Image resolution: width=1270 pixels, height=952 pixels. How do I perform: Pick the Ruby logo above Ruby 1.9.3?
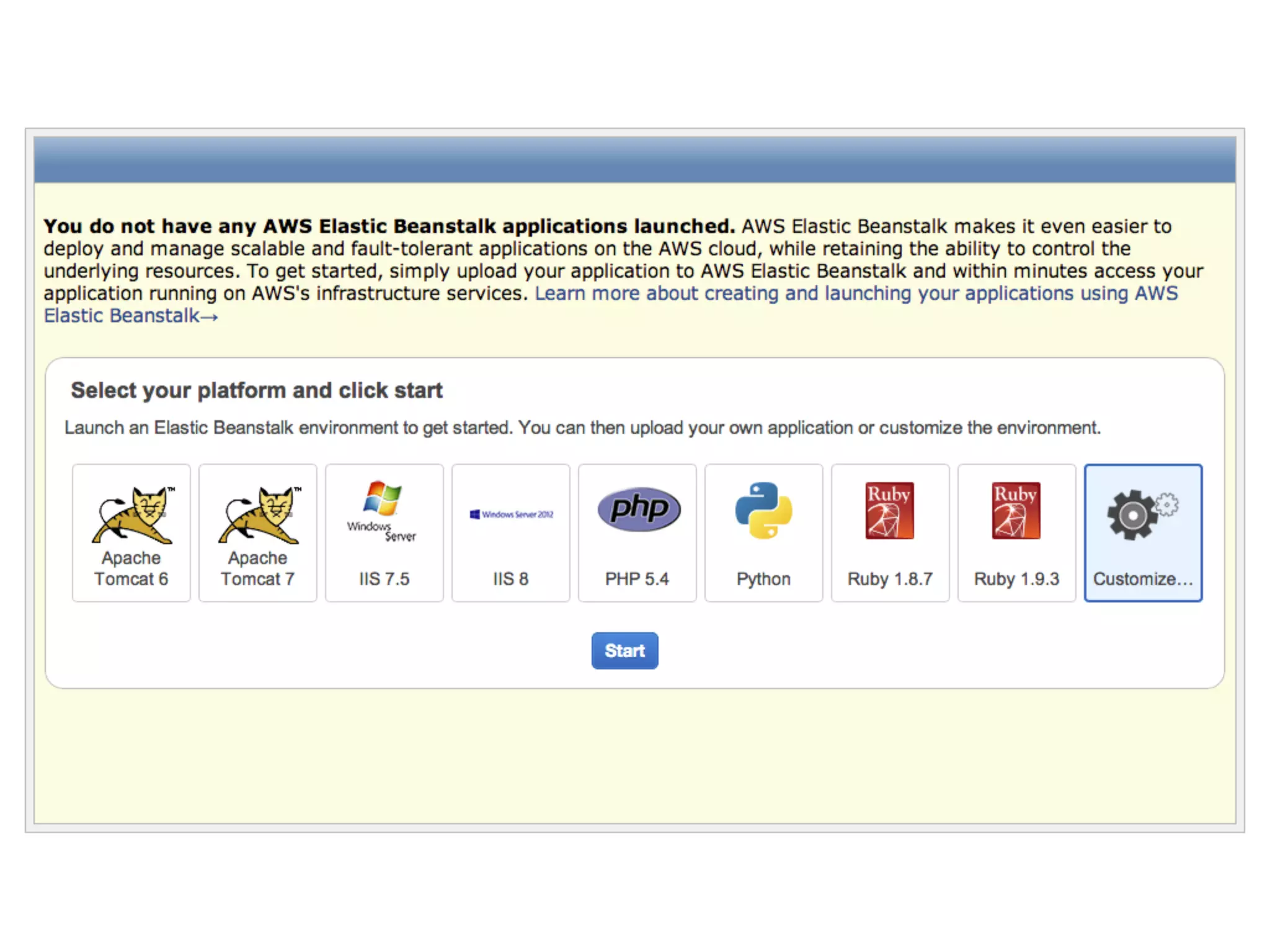1016,510
